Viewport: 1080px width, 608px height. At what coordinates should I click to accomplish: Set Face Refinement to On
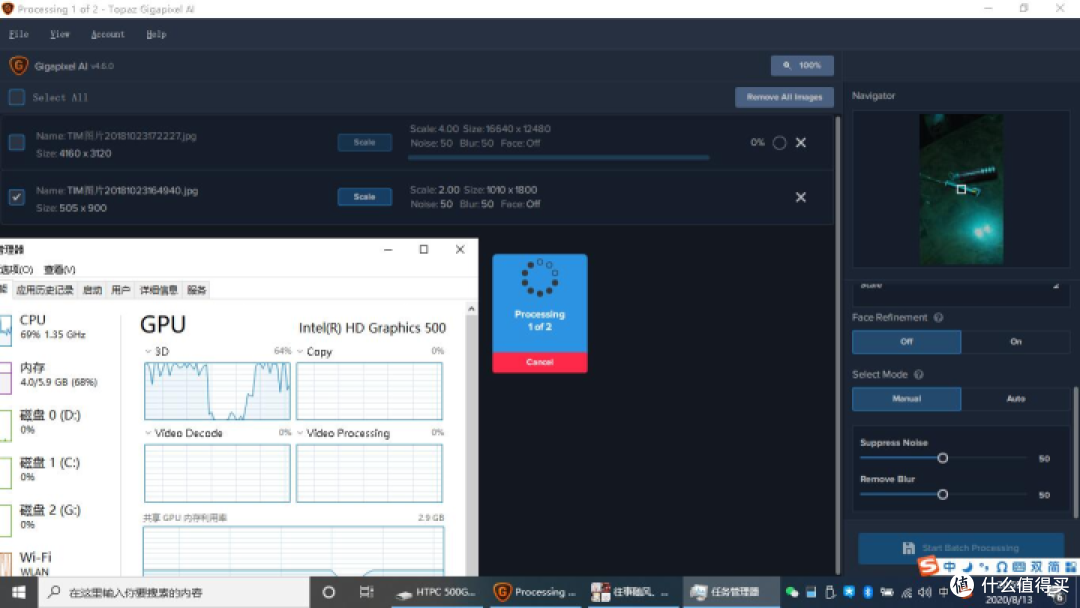point(1015,342)
